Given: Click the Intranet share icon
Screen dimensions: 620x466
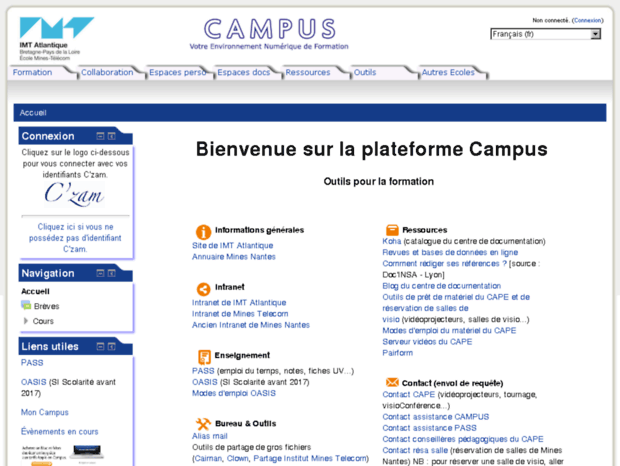Looking at the screenshot, I should 203,289.
